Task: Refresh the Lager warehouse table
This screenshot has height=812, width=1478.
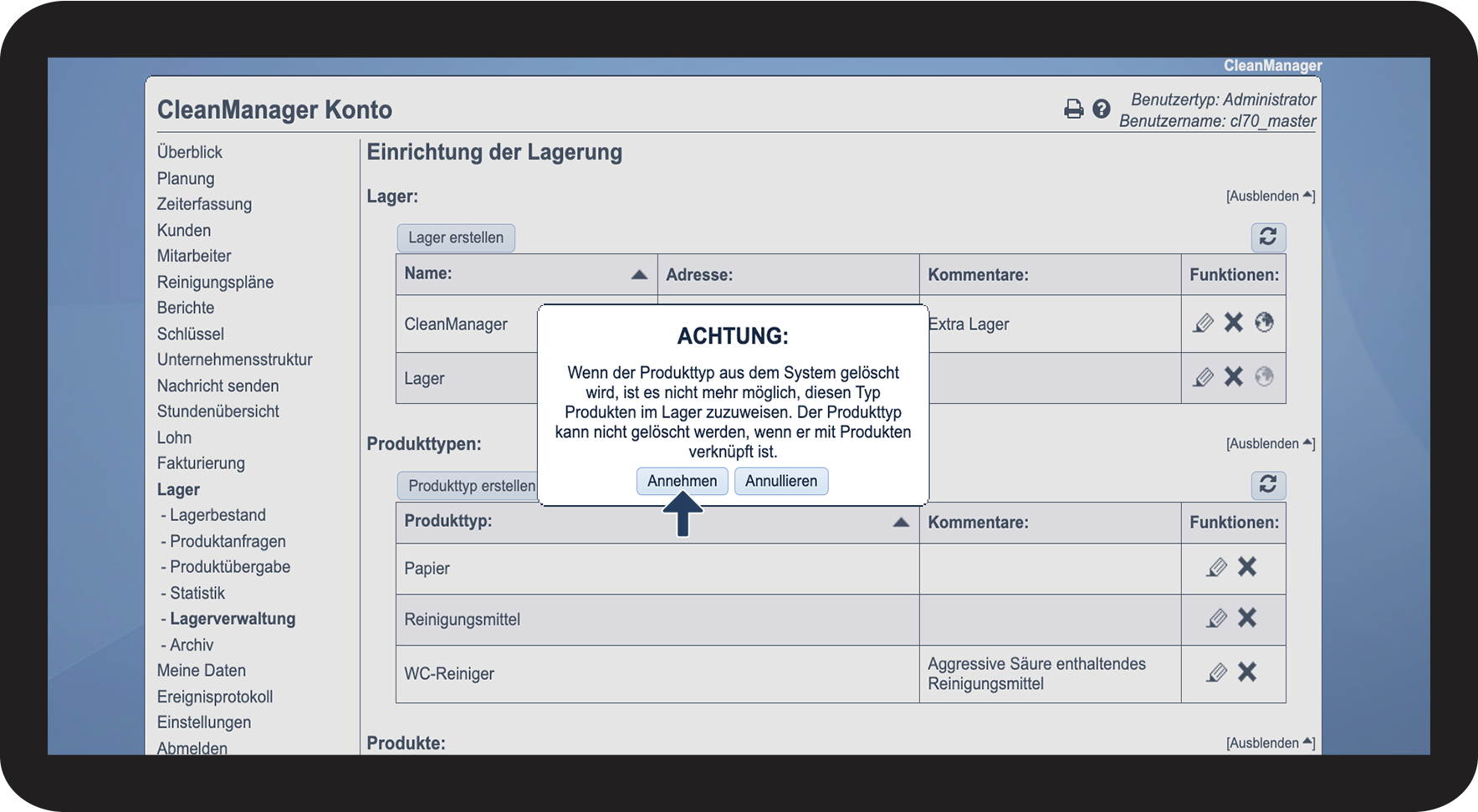Action: tap(1267, 237)
